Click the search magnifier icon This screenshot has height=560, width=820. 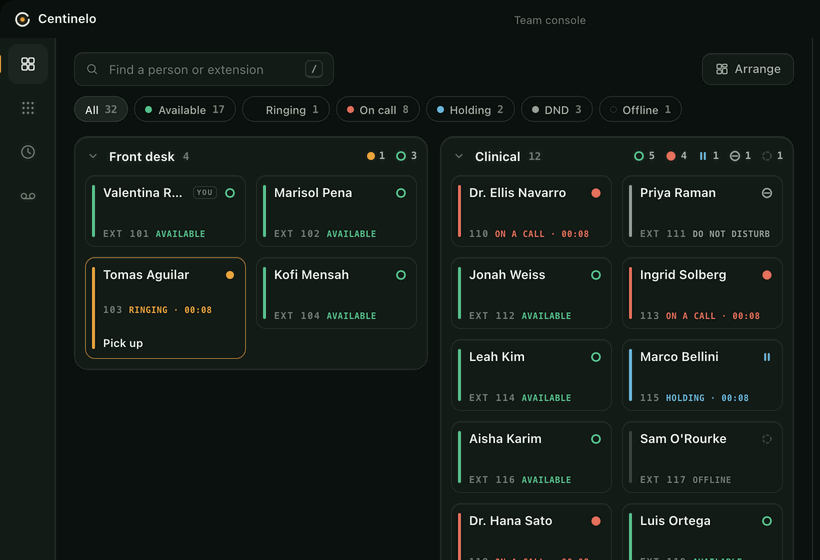(92, 69)
